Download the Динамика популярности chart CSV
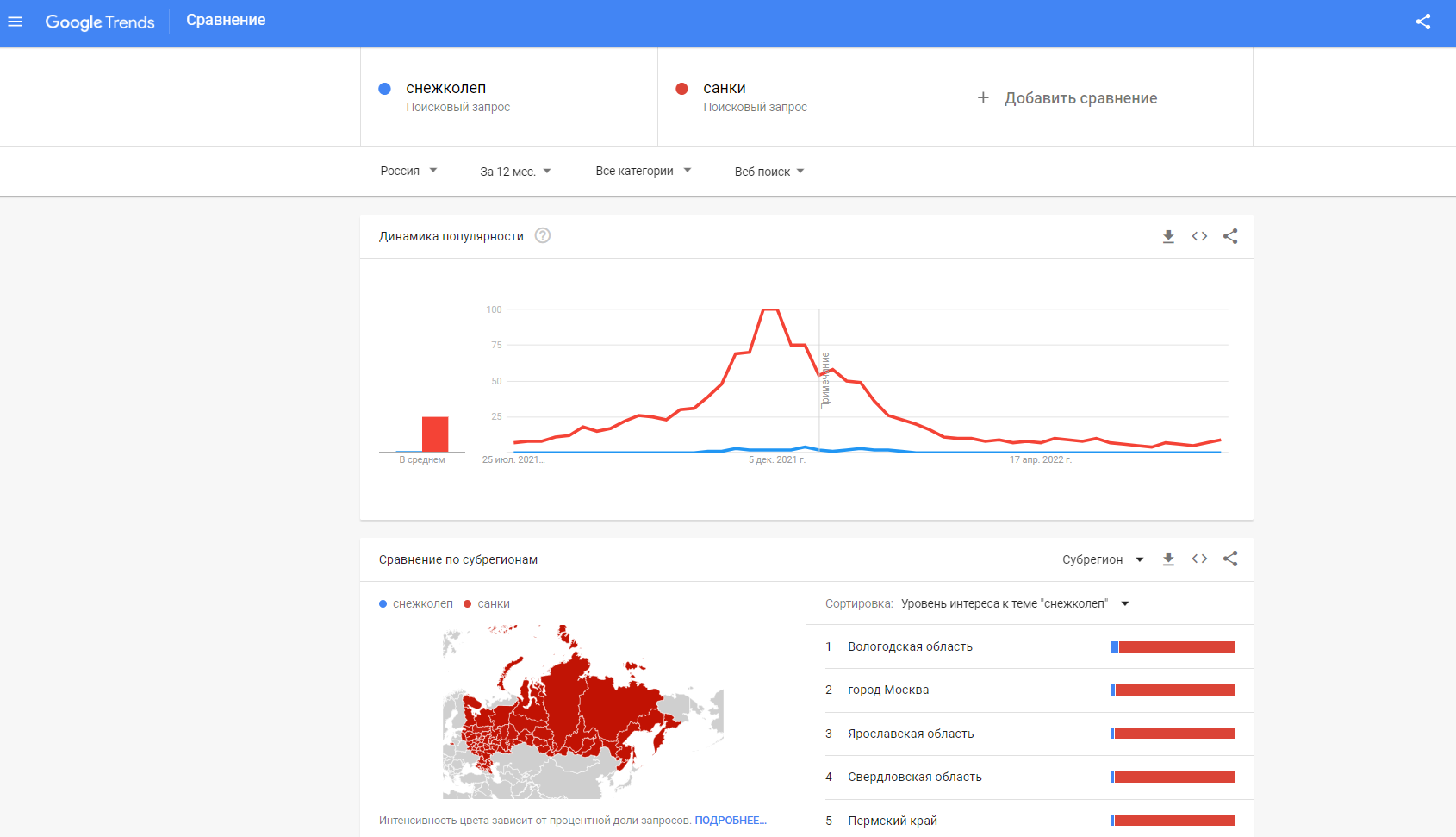Screen dimensions: 1456x837 tap(1168, 236)
